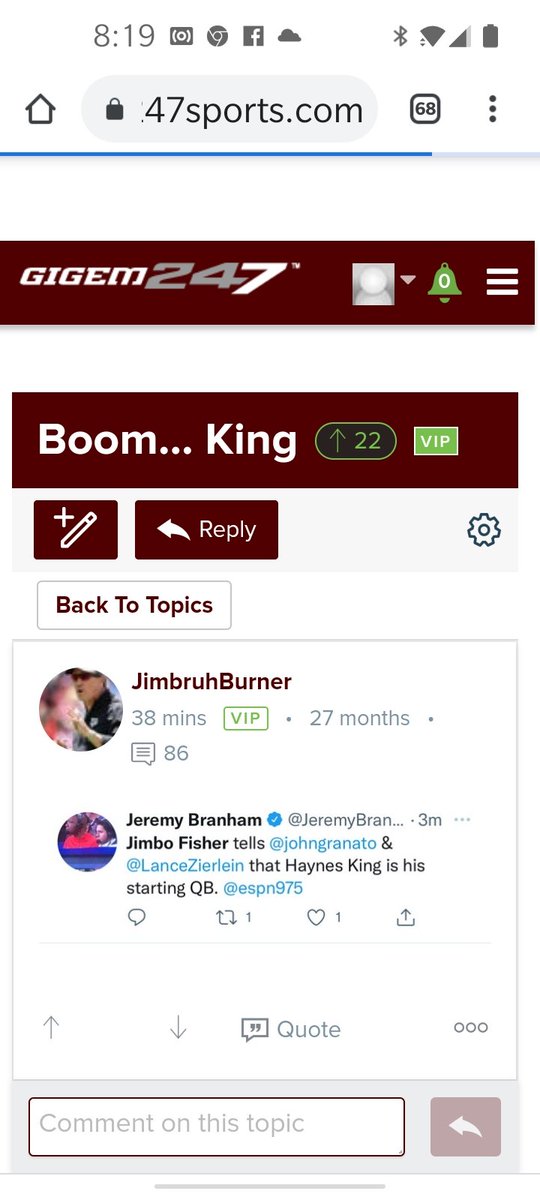Submit comment with the reply arrow button
Image resolution: width=540 pixels, height=1200 pixels.
pyautogui.click(x=465, y=1127)
